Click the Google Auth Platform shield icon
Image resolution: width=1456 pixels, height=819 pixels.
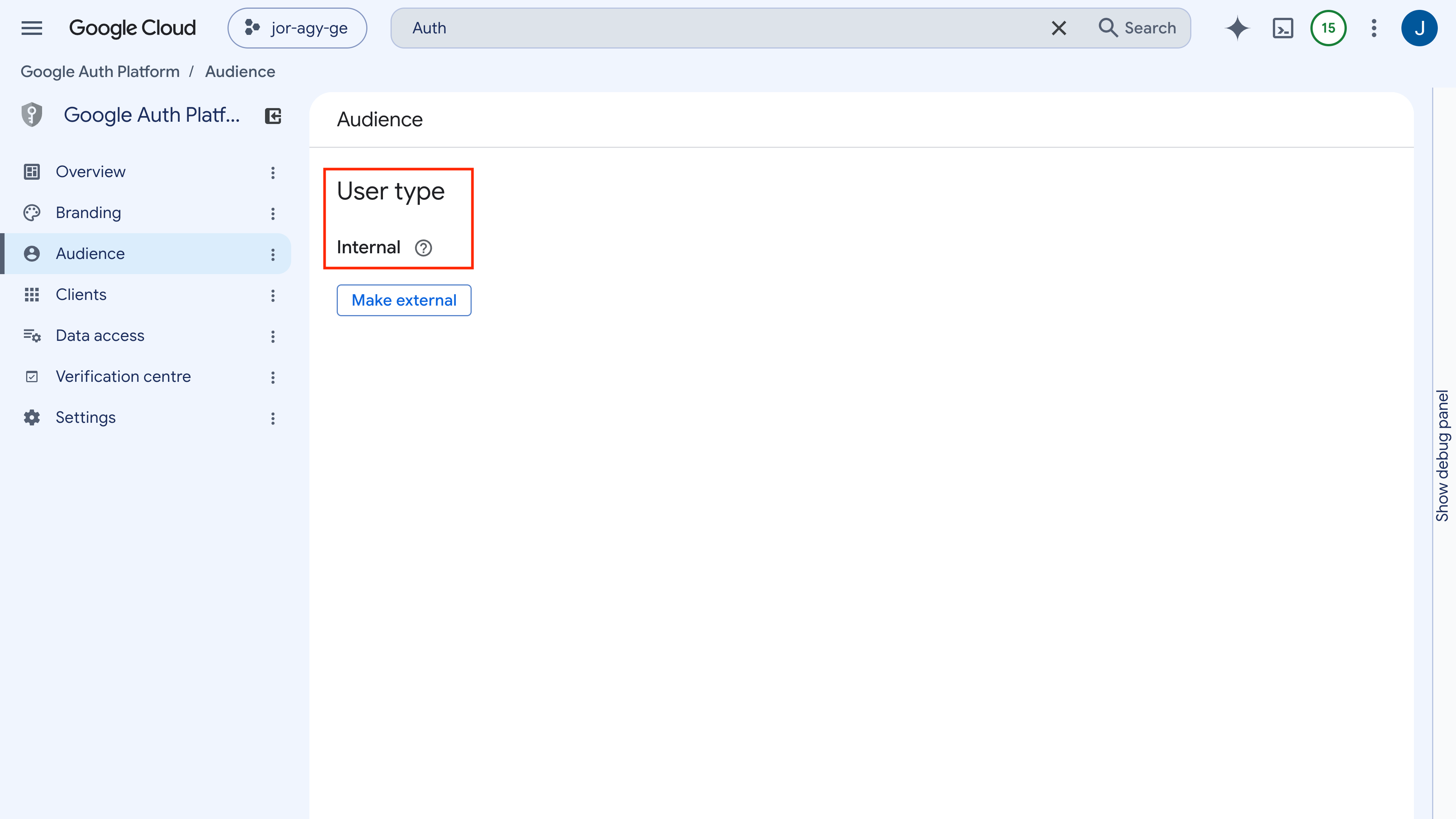pyautogui.click(x=32, y=115)
